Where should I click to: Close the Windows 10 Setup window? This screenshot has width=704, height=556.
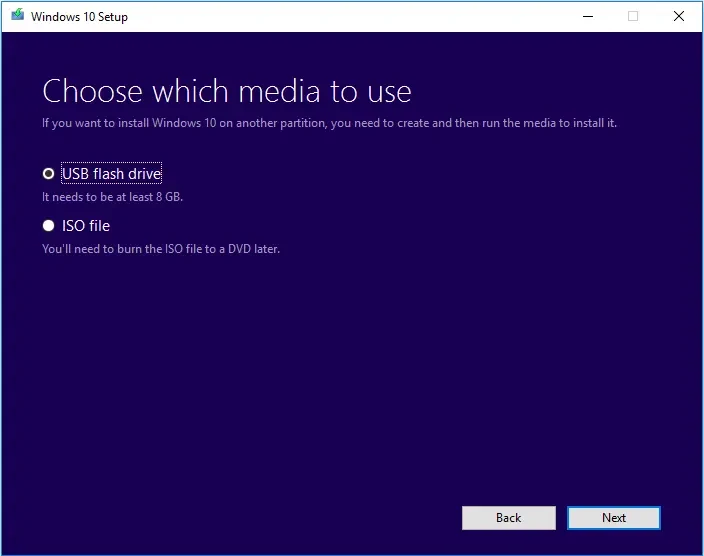pos(679,16)
